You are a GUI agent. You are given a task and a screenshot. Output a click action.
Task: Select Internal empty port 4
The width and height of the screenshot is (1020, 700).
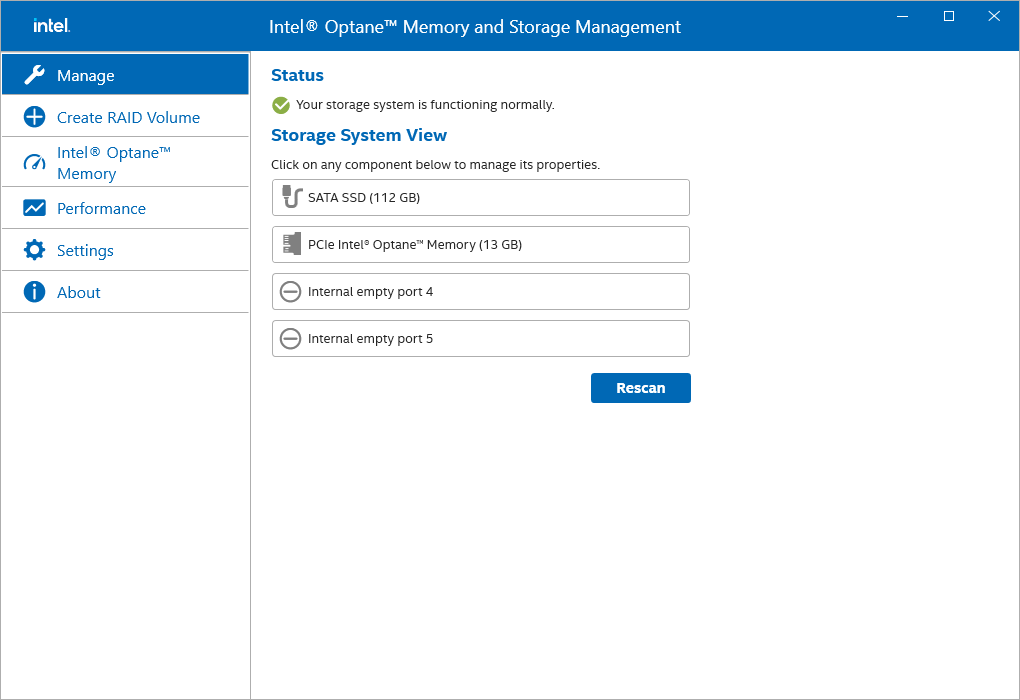click(x=481, y=291)
